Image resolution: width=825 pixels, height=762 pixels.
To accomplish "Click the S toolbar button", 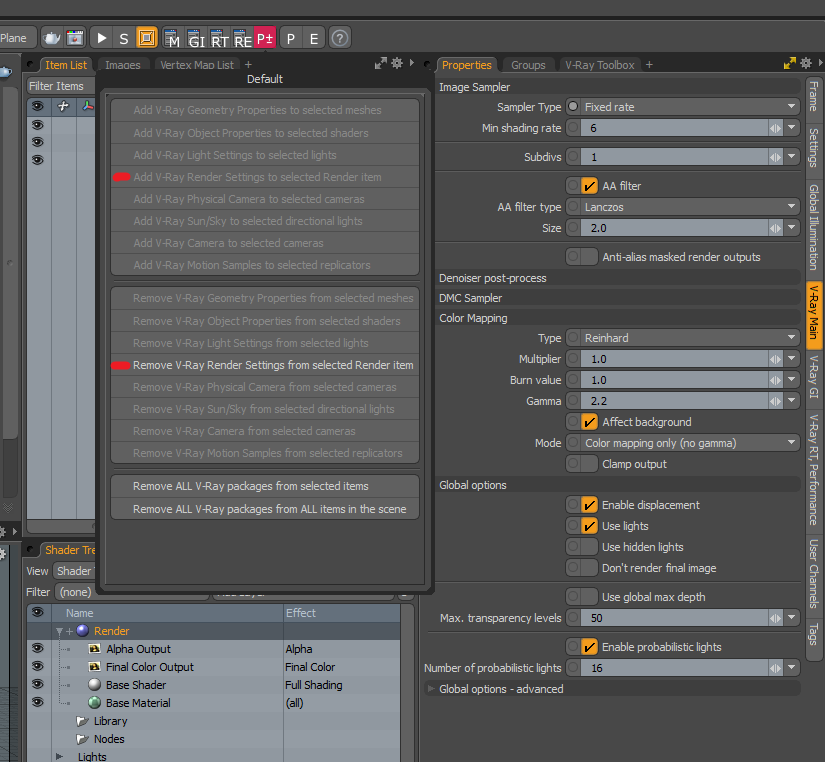I will tap(124, 38).
